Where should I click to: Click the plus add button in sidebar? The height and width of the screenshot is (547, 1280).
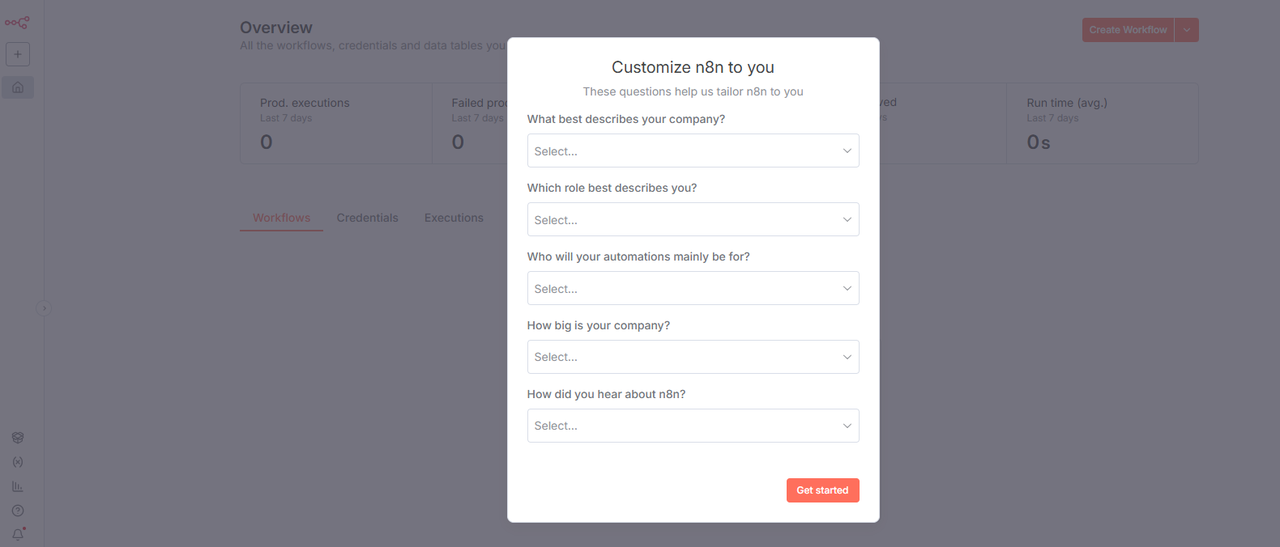point(17,54)
